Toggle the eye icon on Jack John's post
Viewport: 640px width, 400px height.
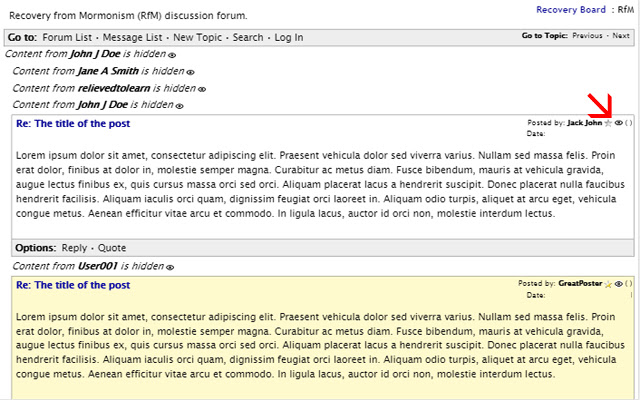point(619,123)
